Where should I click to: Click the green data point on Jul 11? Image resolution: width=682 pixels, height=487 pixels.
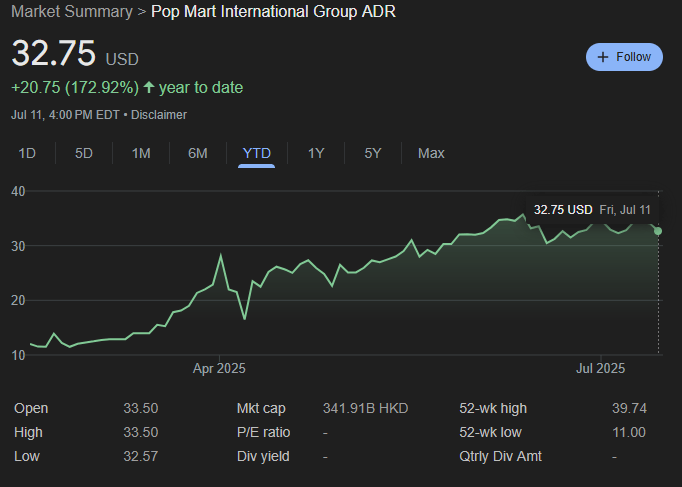[658, 231]
